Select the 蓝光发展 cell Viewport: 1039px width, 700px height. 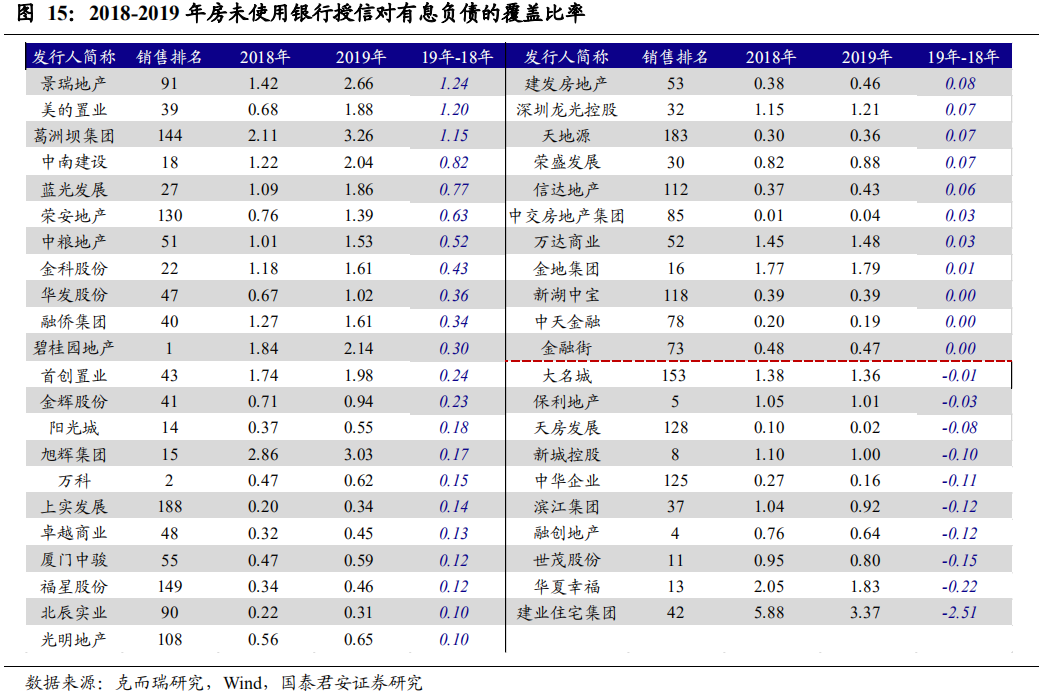pos(74,190)
